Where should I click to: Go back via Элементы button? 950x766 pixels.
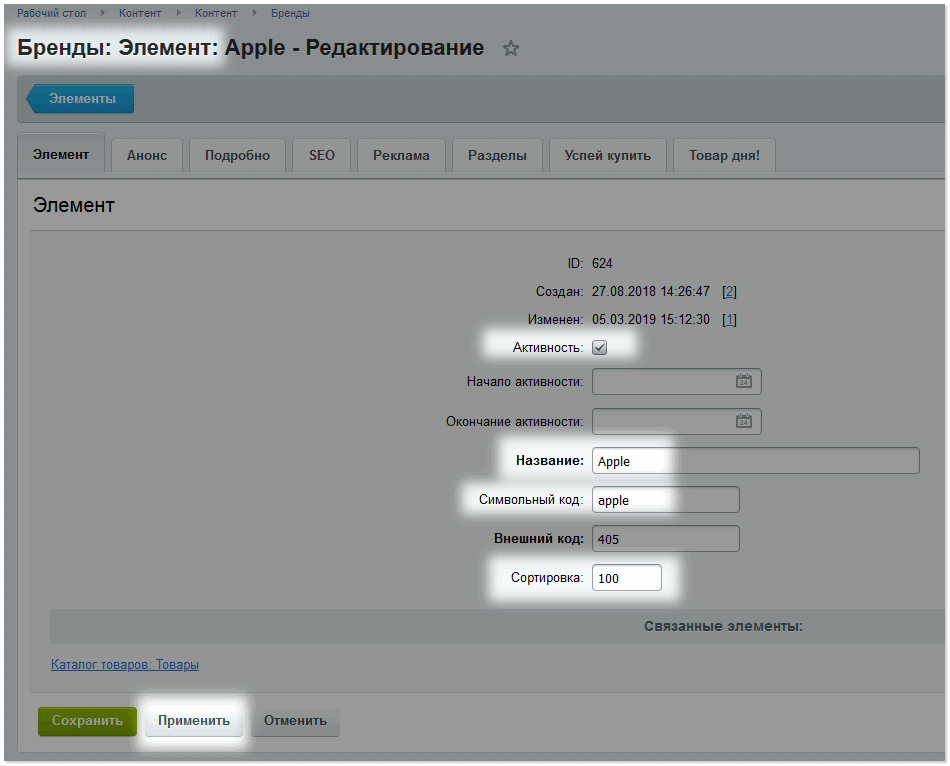[x=80, y=98]
